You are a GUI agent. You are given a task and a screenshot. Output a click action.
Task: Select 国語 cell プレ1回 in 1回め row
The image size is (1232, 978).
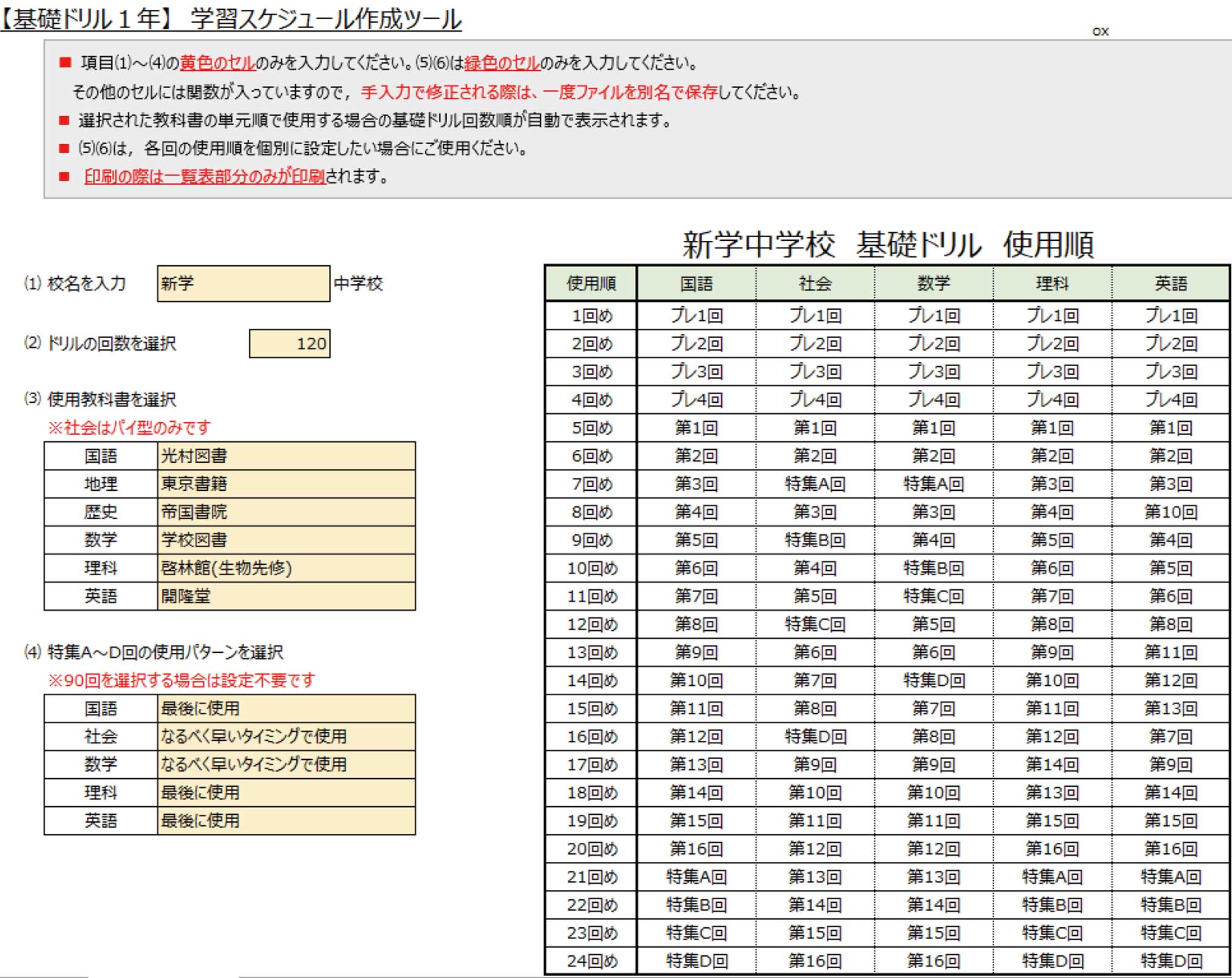(x=697, y=316)
